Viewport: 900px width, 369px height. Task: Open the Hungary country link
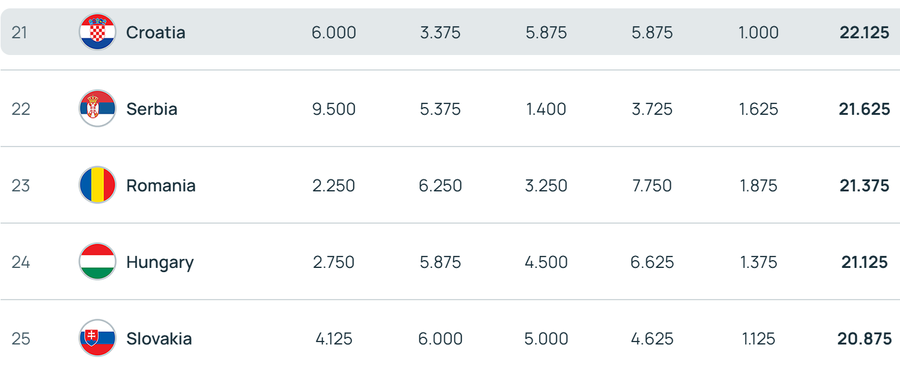click(x=160, y=263)
